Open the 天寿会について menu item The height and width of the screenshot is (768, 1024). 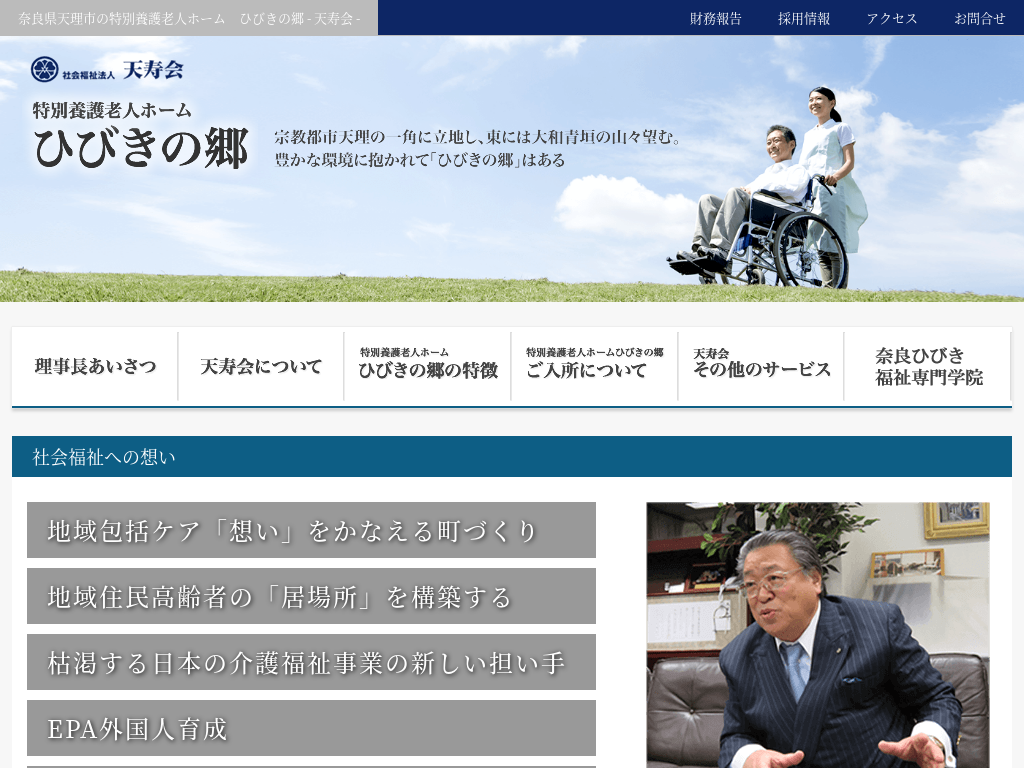pyautogui.click(x=261, y=366)
